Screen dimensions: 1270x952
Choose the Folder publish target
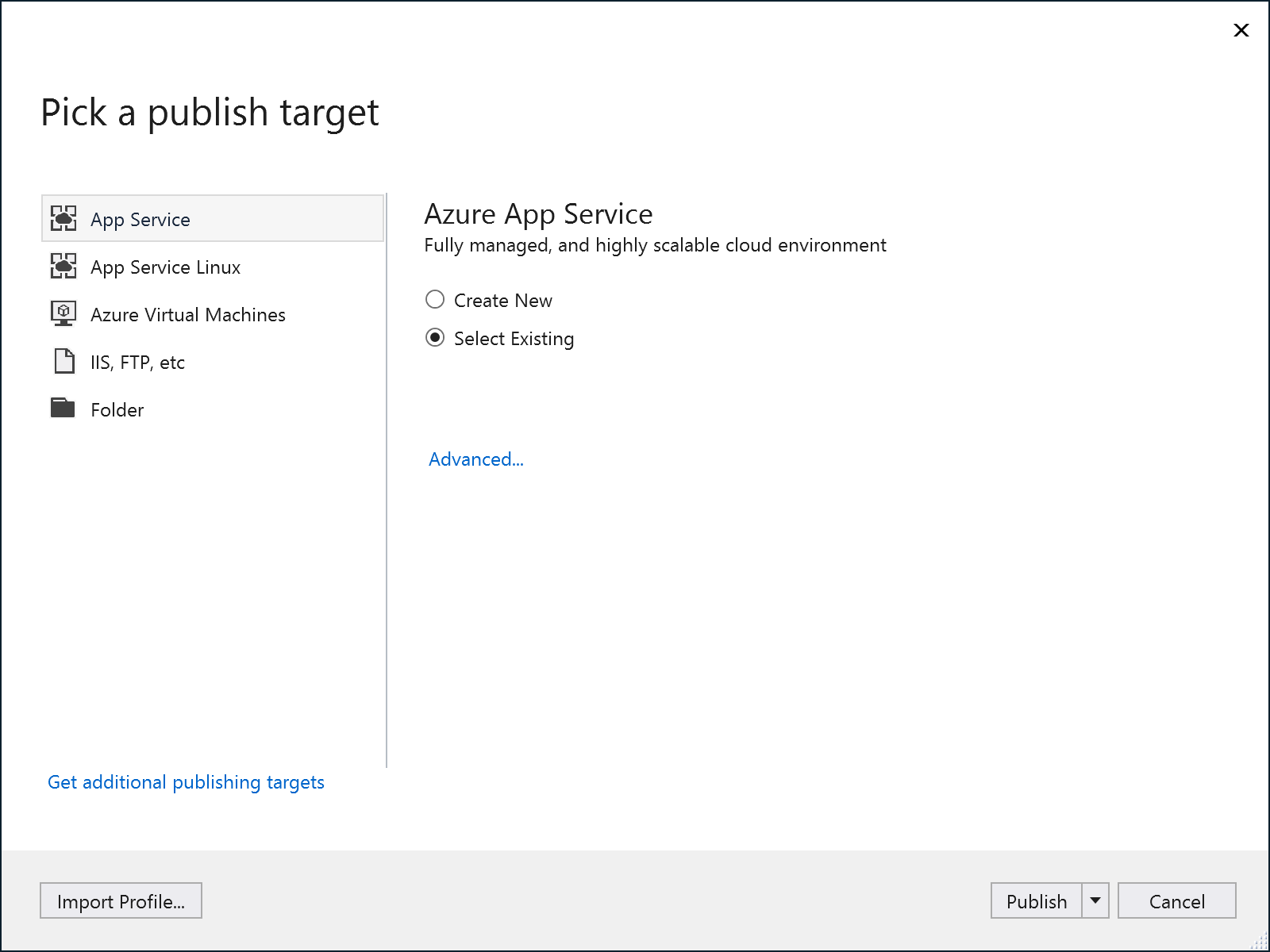pyautogui.click(x=213, y=409)
